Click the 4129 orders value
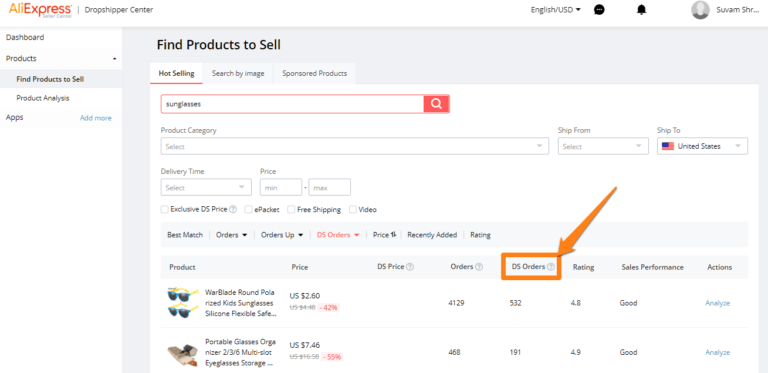 click(x=456, y=303)
